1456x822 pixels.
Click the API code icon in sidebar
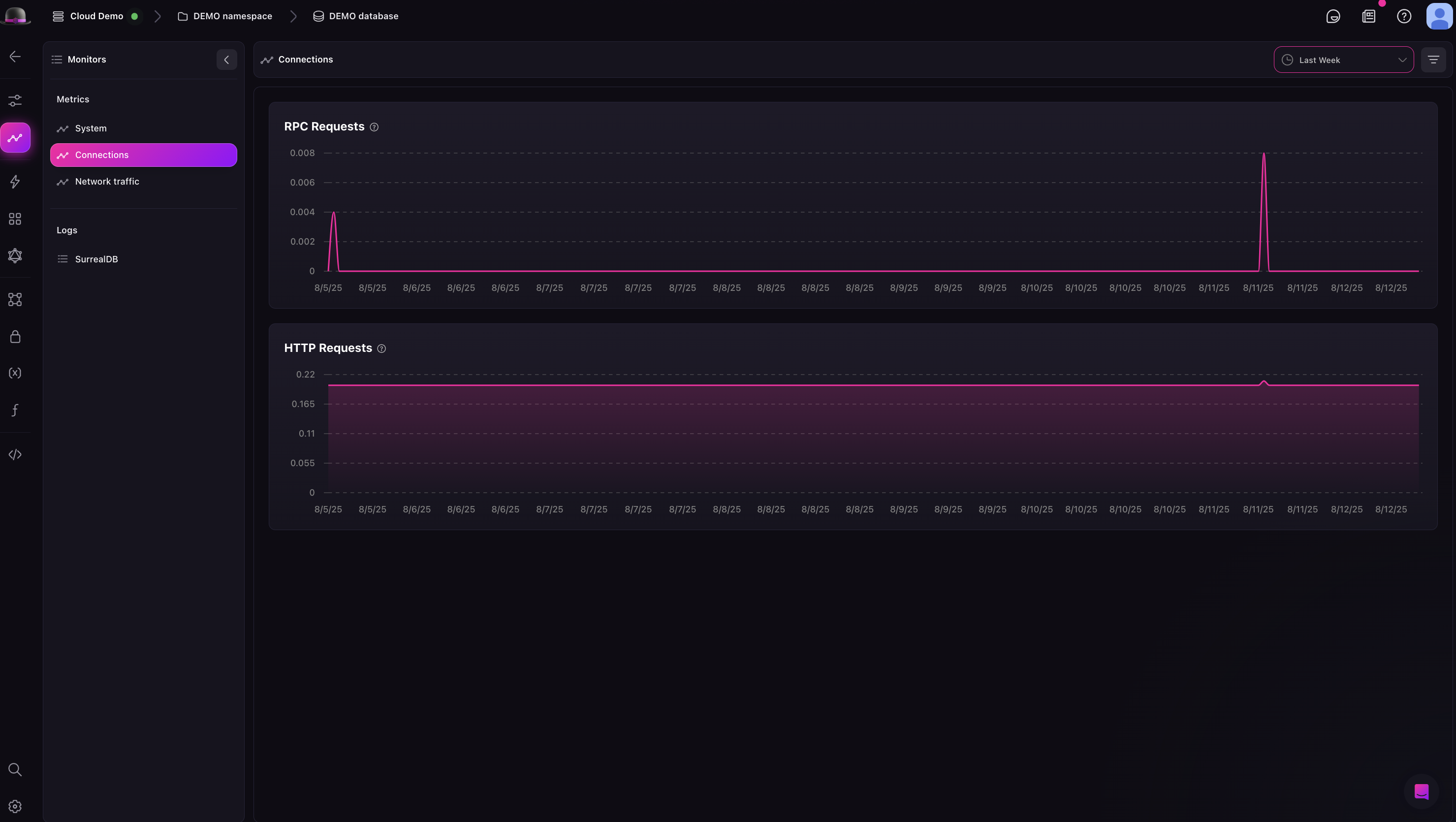tap(15, 454)
